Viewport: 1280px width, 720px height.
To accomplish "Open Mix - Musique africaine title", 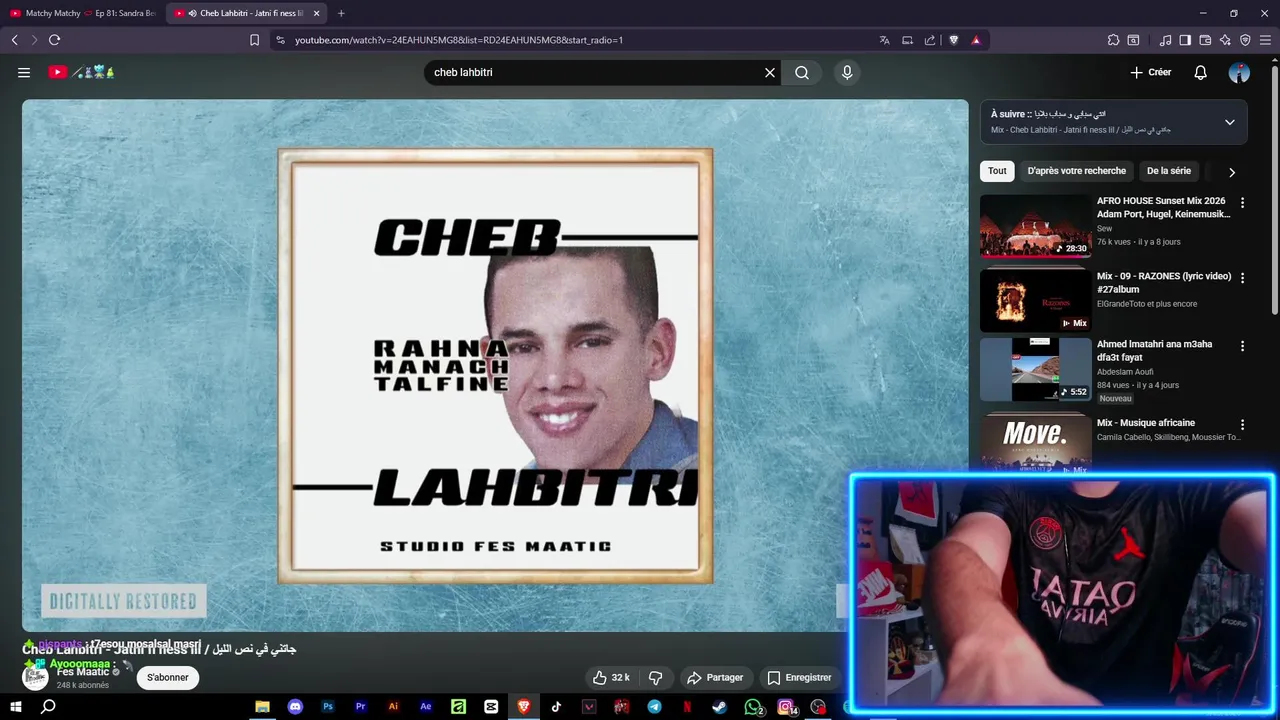I will click(1146, 423).
